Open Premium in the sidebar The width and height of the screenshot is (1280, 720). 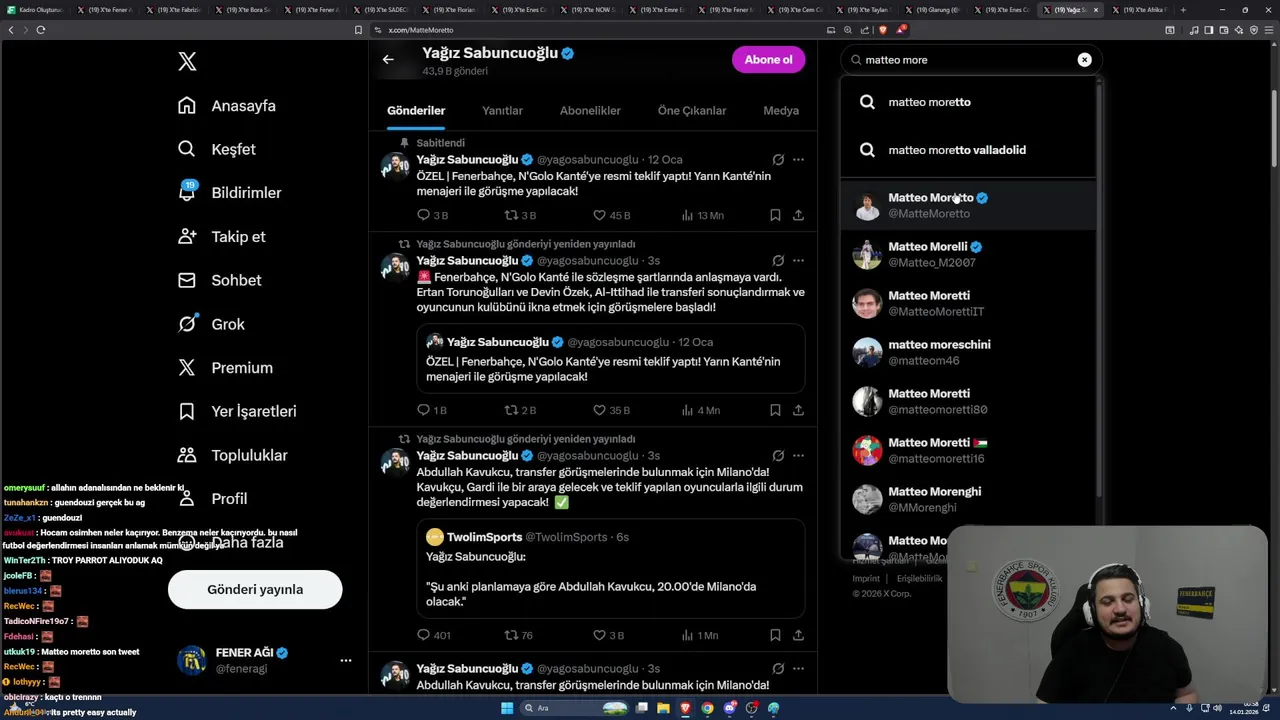(x=225, y=368)
